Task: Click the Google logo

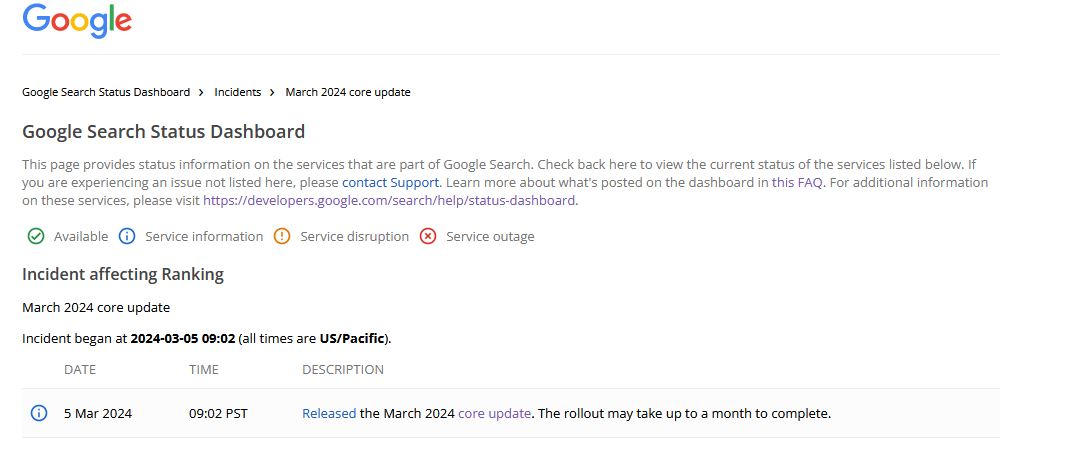Action: (77, 21)
